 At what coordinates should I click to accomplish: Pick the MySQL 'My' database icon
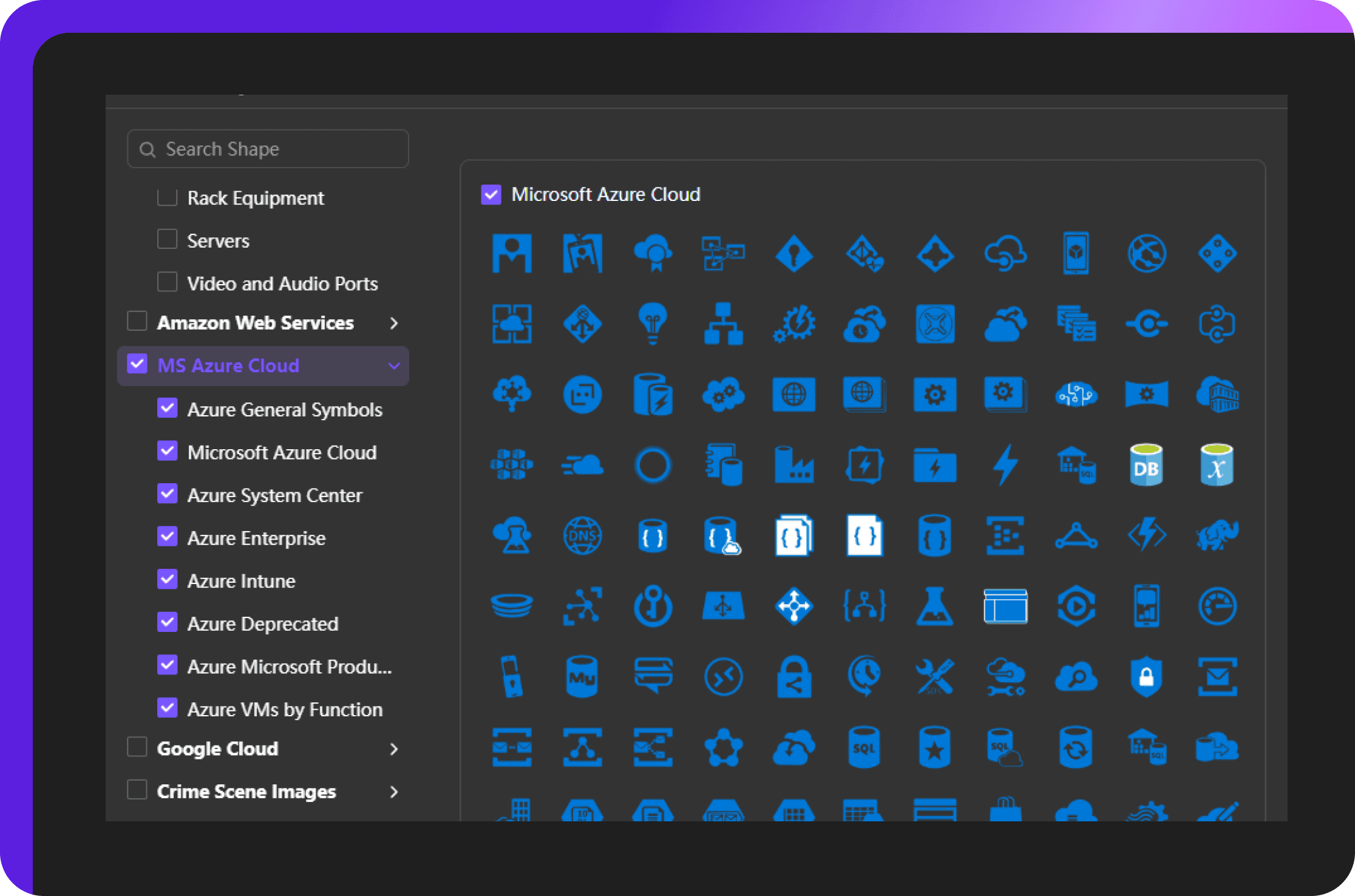click(582, 676)
